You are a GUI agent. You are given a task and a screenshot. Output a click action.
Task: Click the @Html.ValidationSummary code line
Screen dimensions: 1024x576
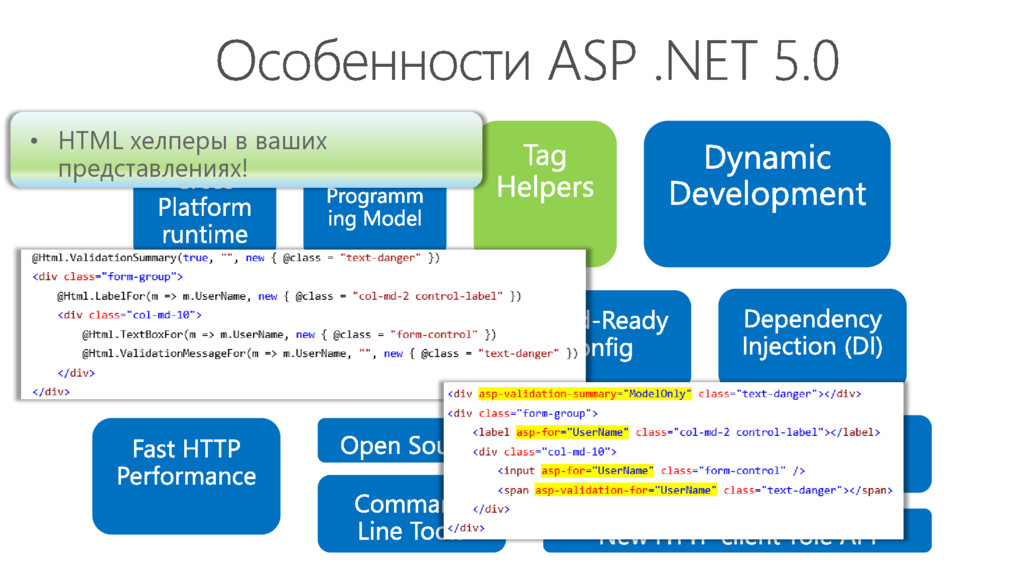point(236,258)
